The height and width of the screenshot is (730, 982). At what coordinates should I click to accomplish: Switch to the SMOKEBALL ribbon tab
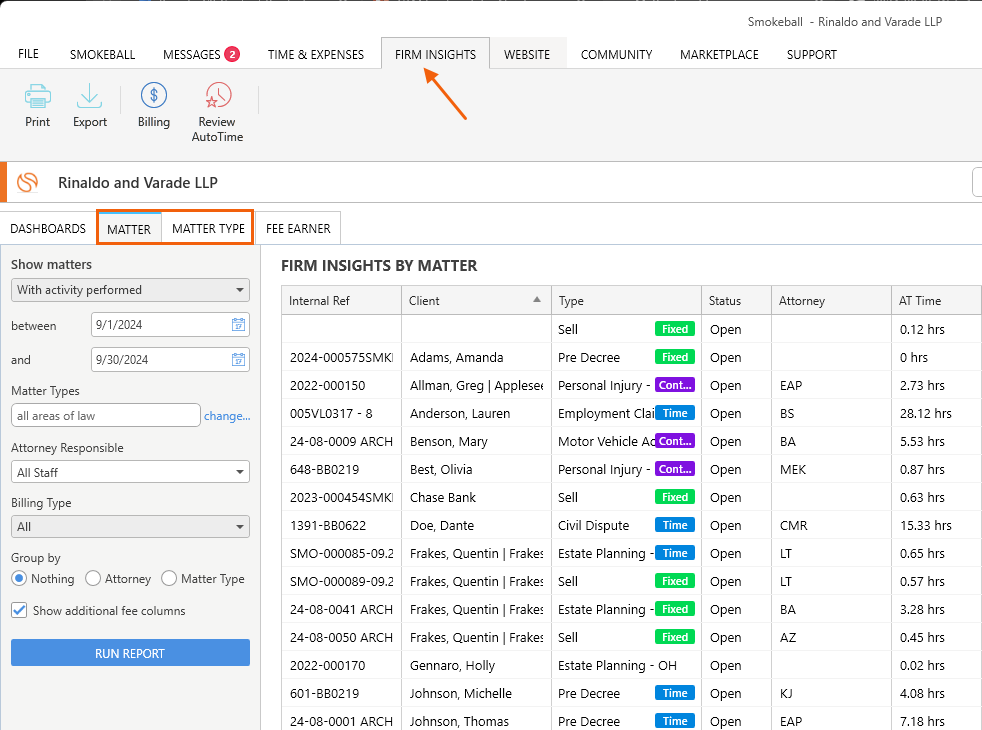(x=103, y=54)
